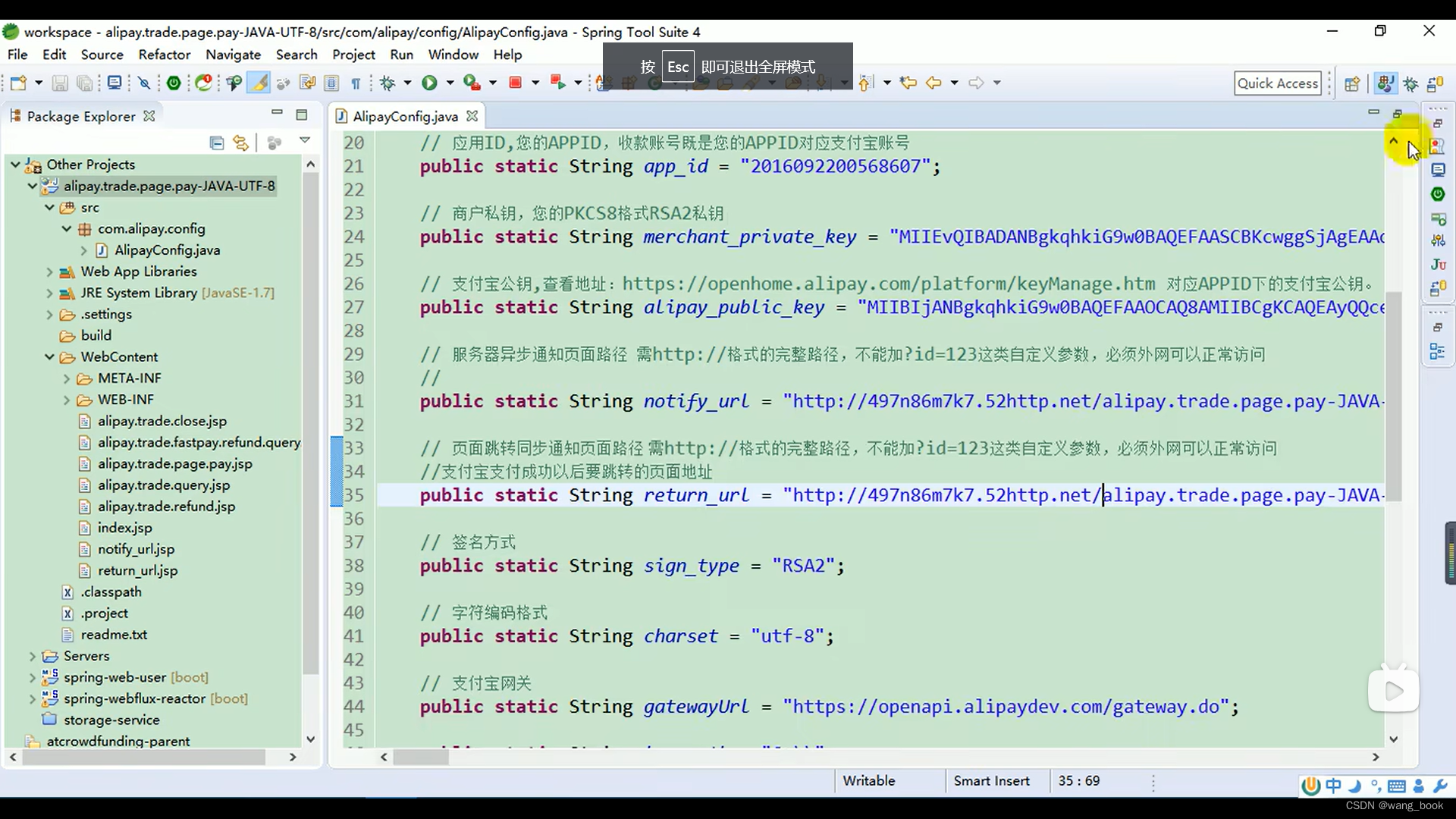Open the Refactor menu
Viewport: 1456px width, 819px height.
pos(165,55)
